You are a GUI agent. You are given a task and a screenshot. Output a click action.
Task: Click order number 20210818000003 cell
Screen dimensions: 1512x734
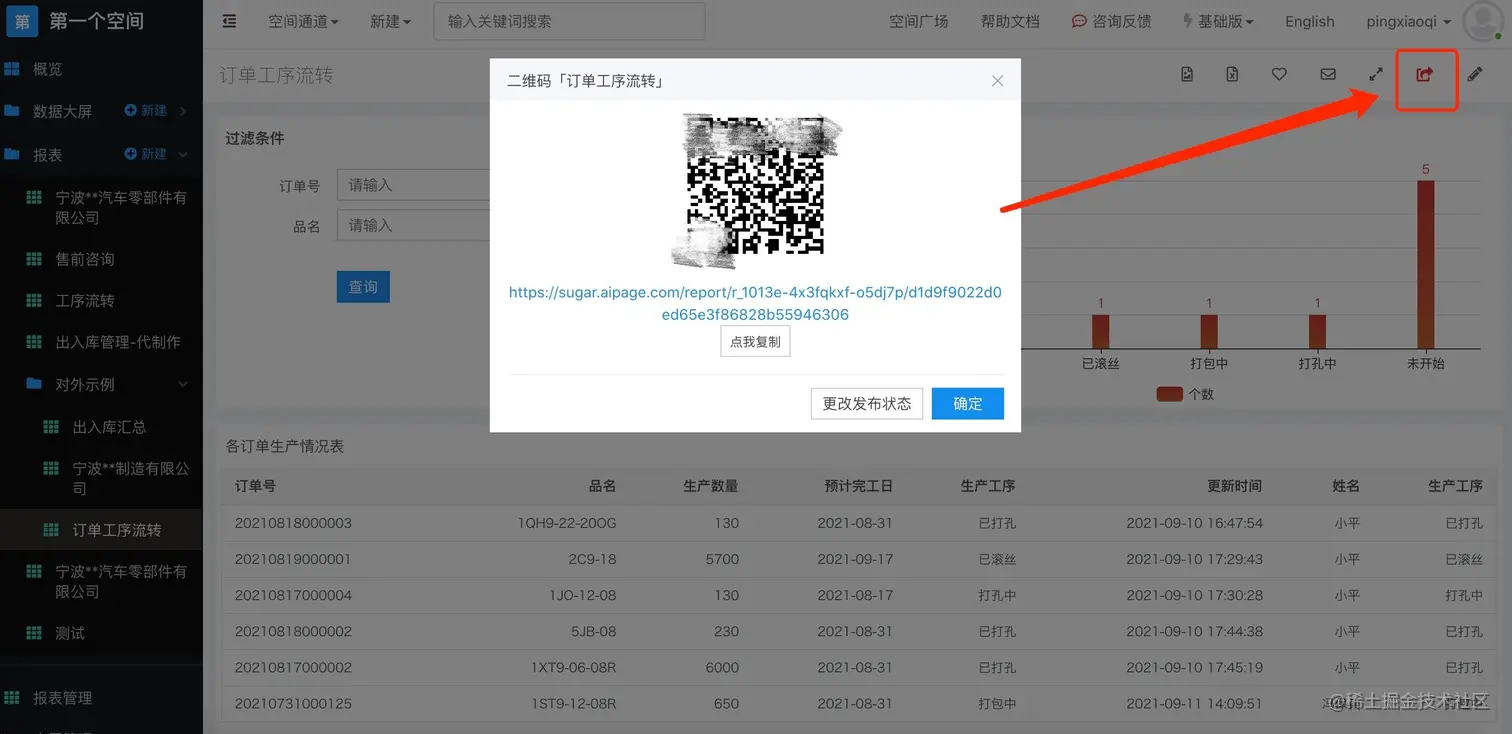click(x=293, y=523)
